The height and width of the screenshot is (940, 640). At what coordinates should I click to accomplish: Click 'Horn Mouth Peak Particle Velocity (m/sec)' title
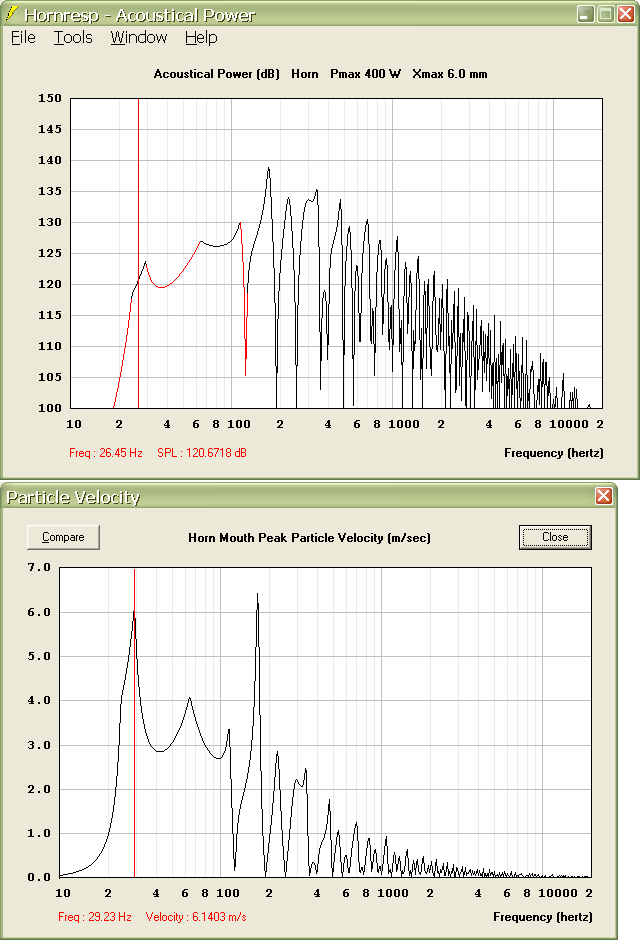click(309, 538)
